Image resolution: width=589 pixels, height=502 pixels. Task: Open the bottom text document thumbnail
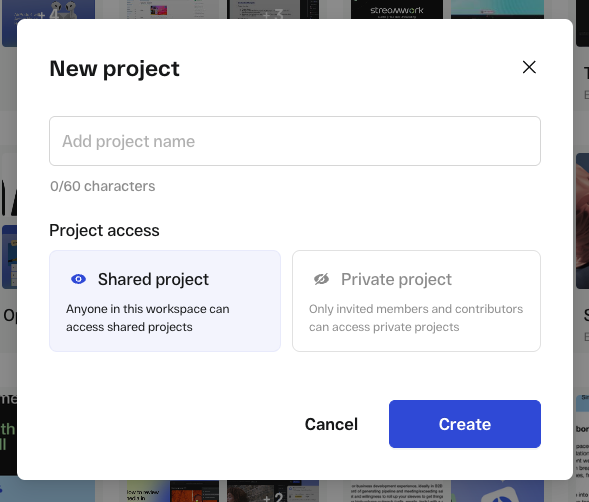[x=397, y=491]
